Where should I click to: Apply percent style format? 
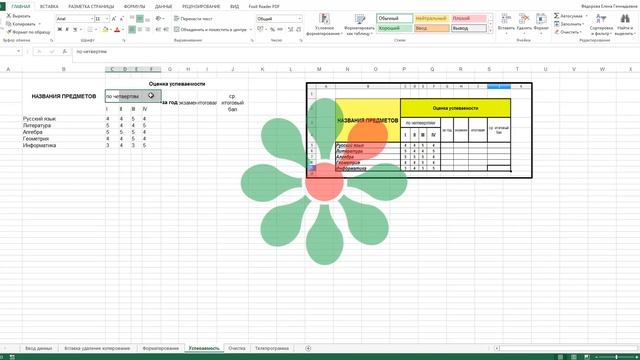pyautogui.click(x=272, y=29)
